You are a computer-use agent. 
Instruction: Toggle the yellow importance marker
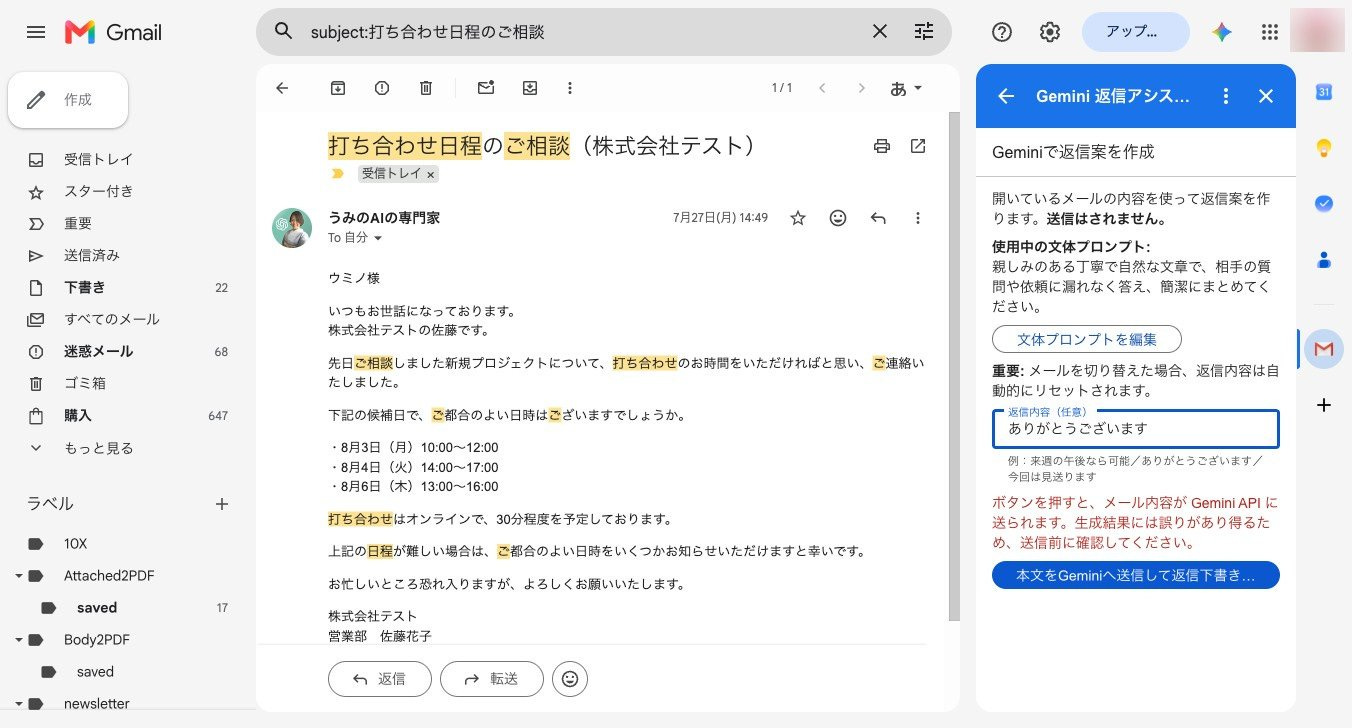point(338,174)
